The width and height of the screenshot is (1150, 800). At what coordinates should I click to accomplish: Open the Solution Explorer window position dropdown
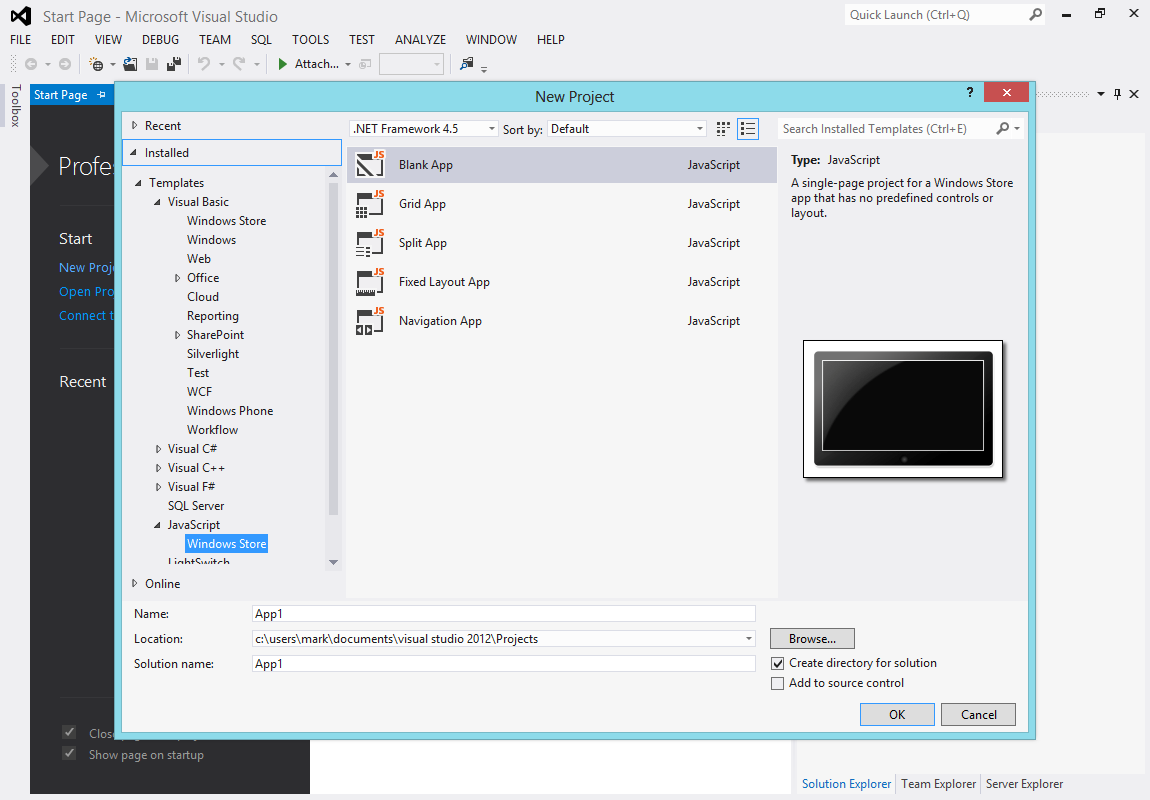pyautogui.click(x=1100, y=94)
